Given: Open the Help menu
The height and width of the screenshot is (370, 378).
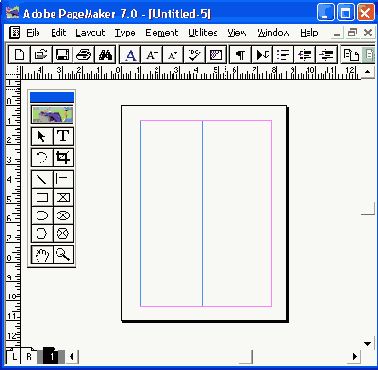Looking at the screenshot, I should 309,33.
